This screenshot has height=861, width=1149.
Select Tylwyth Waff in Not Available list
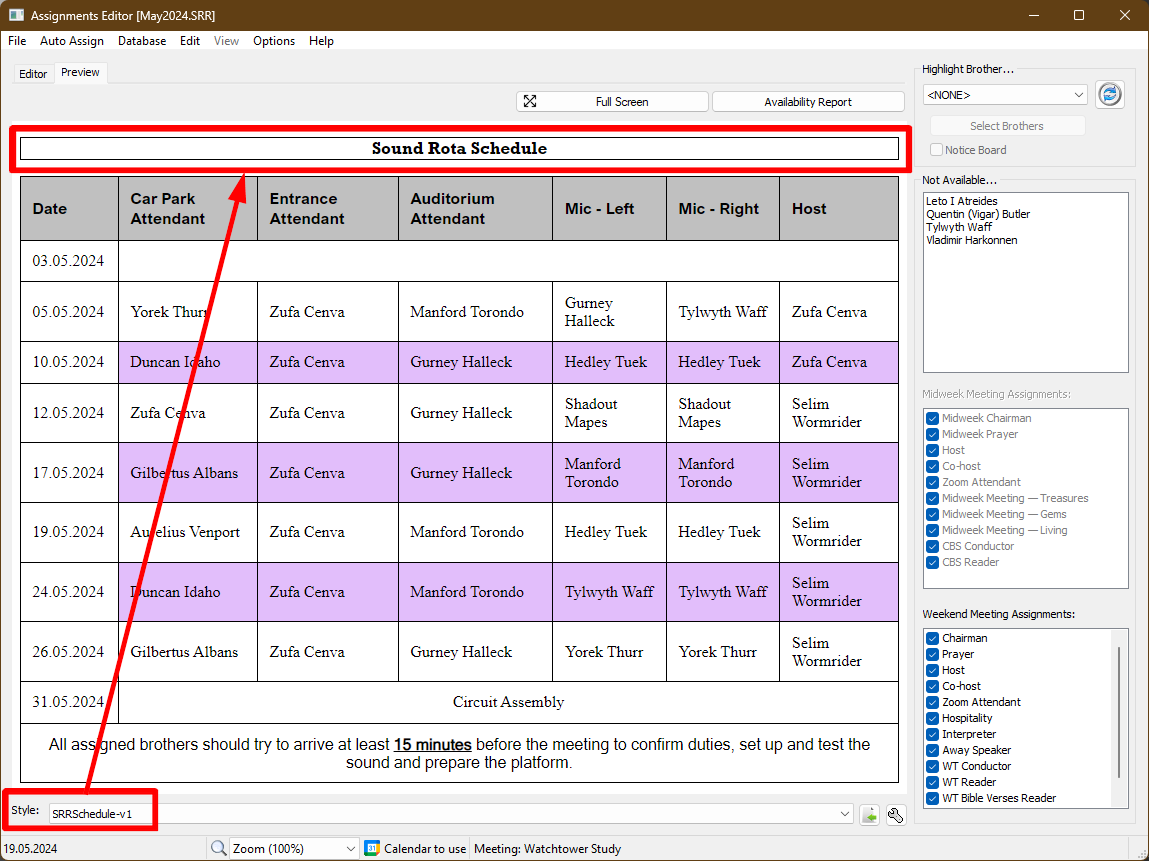coord(958,227)
